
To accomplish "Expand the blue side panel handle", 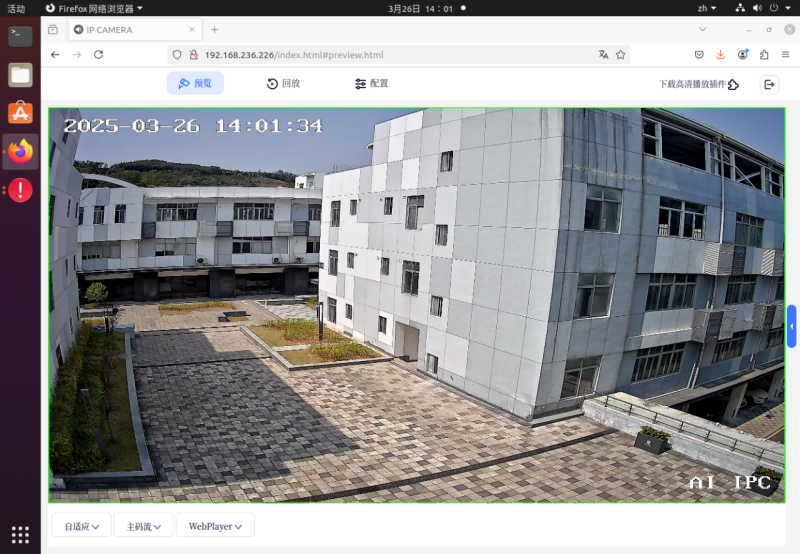I will tap(791, 326).
